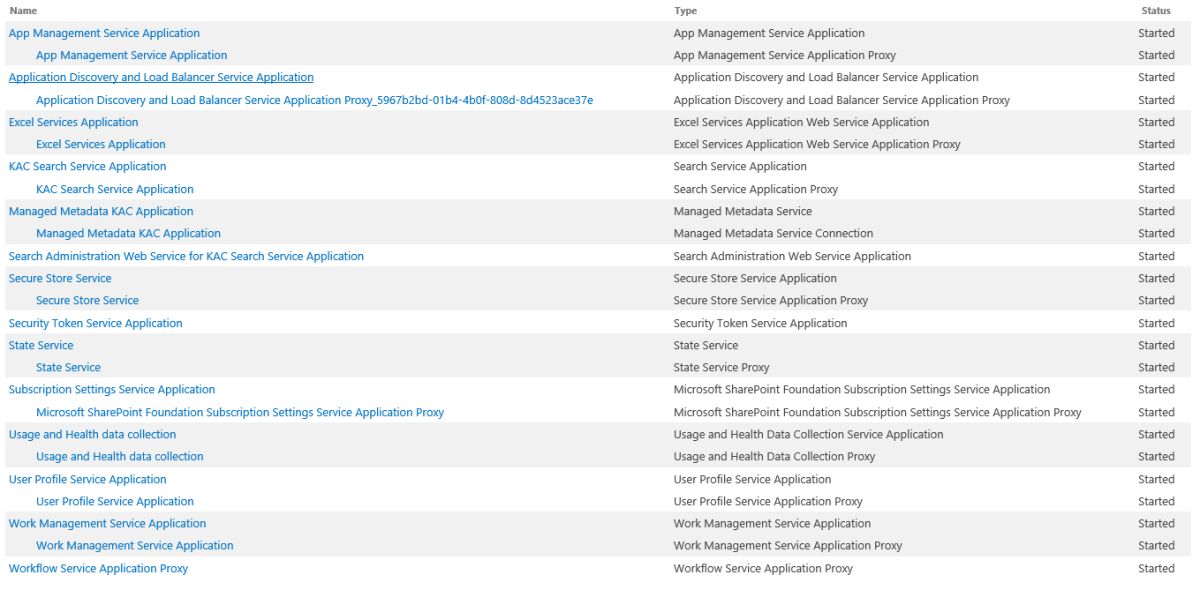Open App Management link in the Proxy-type row
Screen dimensions: 1200x590
[x=131, y=55]
